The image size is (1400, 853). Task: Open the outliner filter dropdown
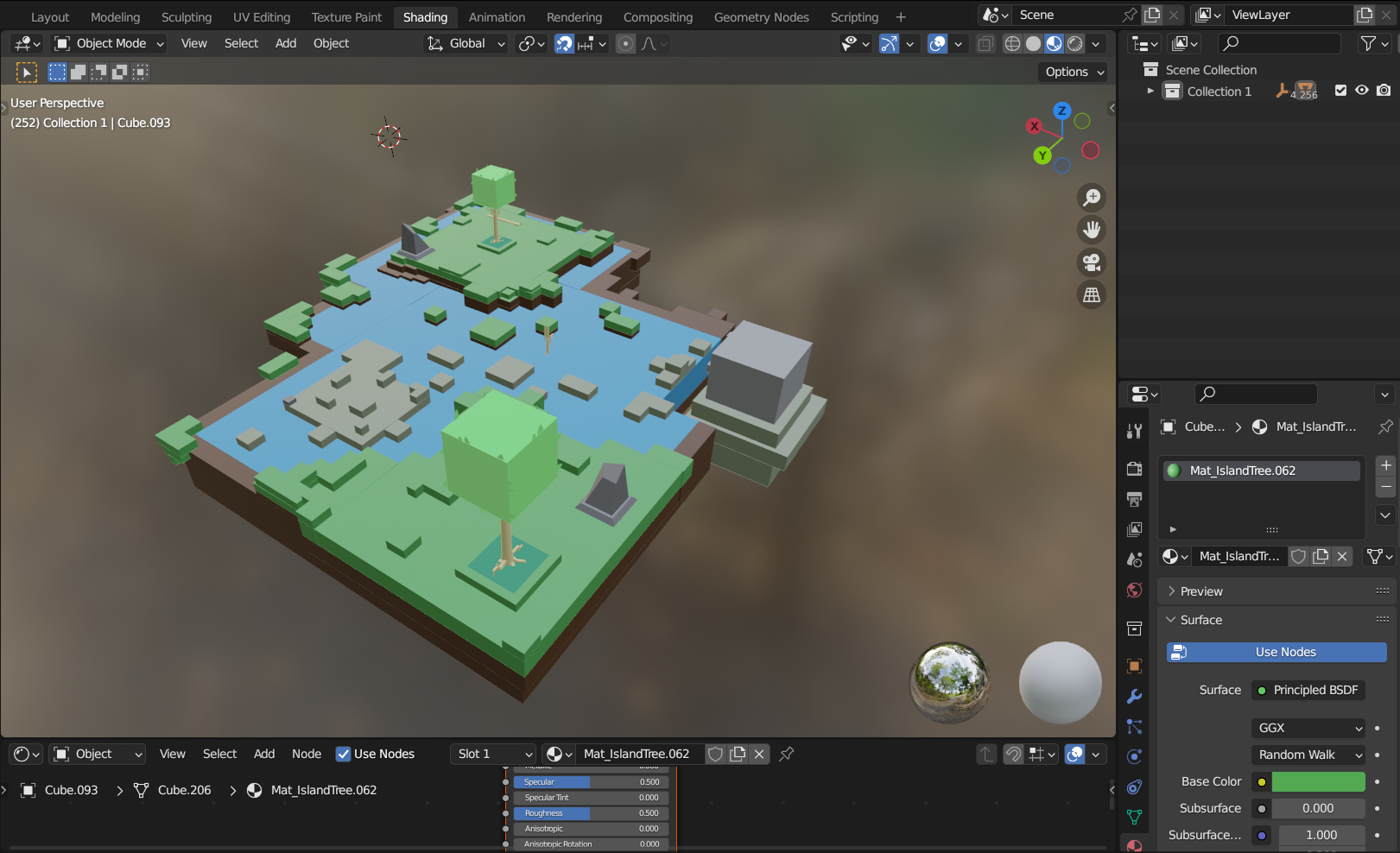[x=1375, y=43]
